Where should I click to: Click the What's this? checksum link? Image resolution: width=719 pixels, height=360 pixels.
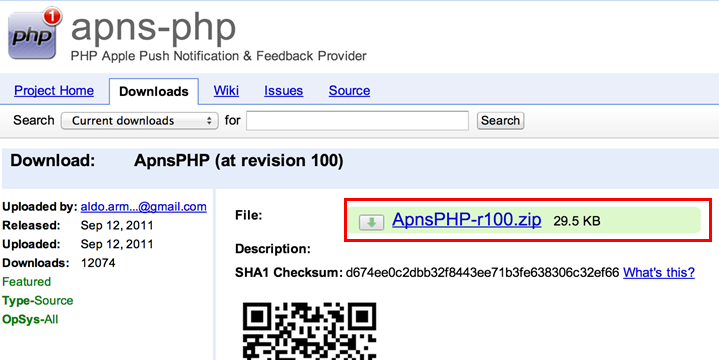pyautogui.click(x=658, y=273)
